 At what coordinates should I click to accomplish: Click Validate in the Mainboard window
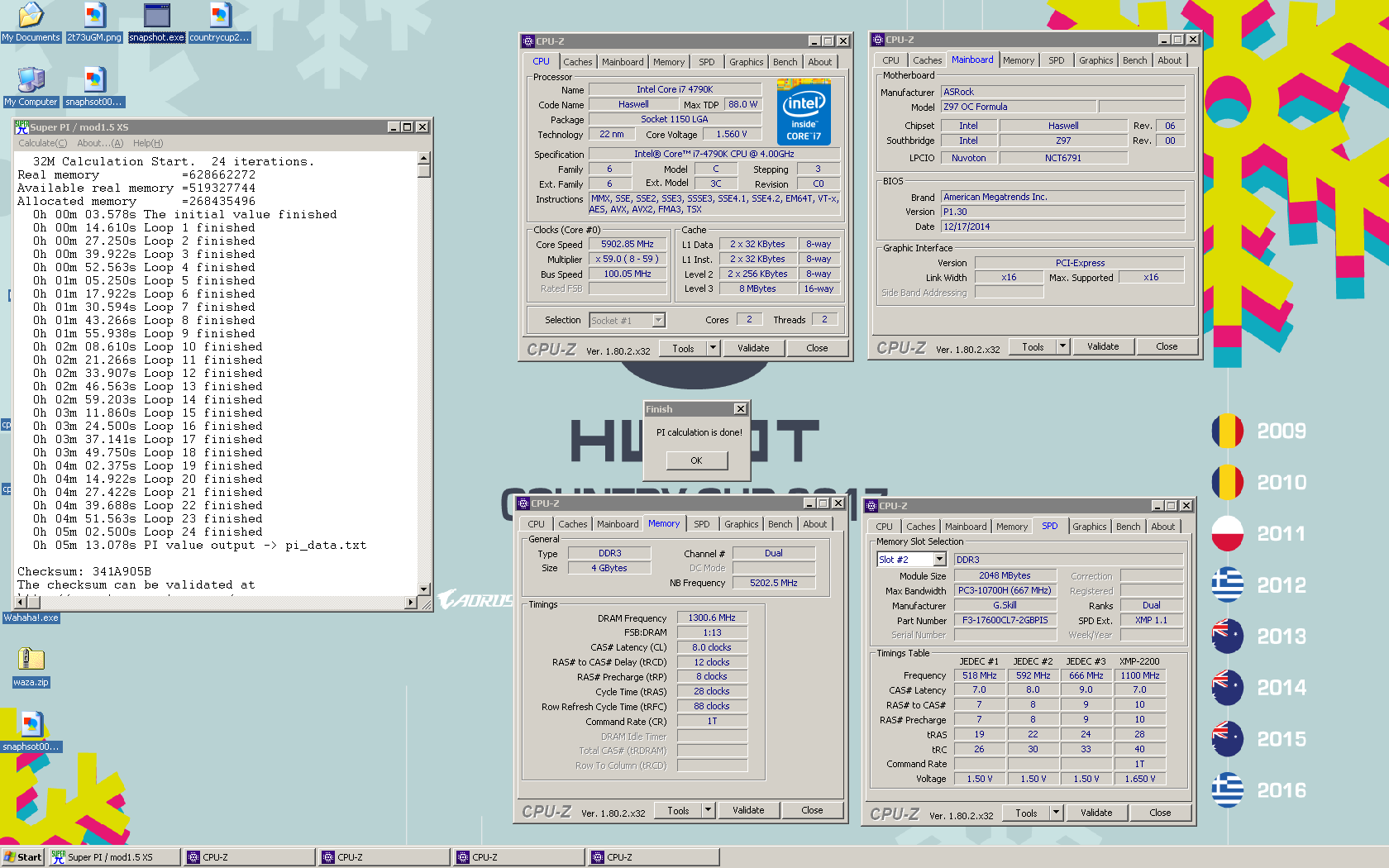(x=1103, y=346)
